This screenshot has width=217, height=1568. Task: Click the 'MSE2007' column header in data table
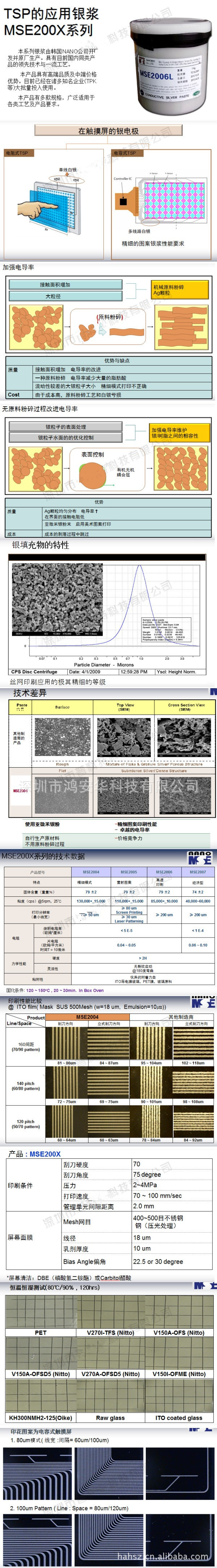click(x=198, y=872)
